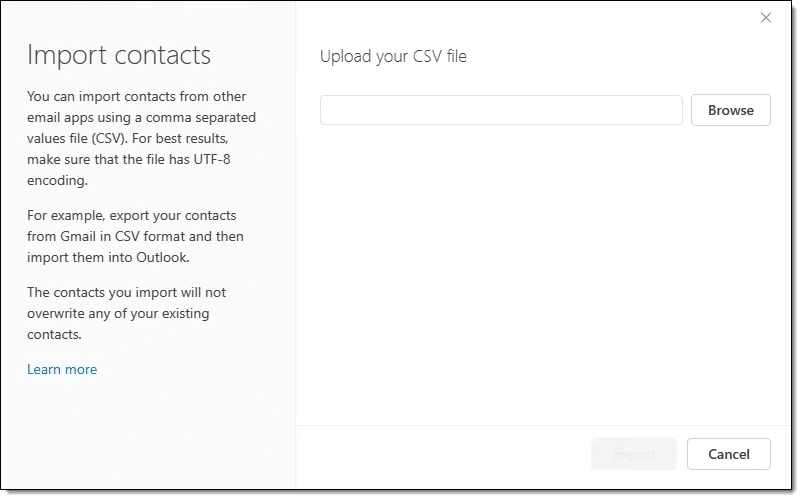Click the word Gmail in the description
This screenshot has width=802, height=500.
tap(86, 236)
